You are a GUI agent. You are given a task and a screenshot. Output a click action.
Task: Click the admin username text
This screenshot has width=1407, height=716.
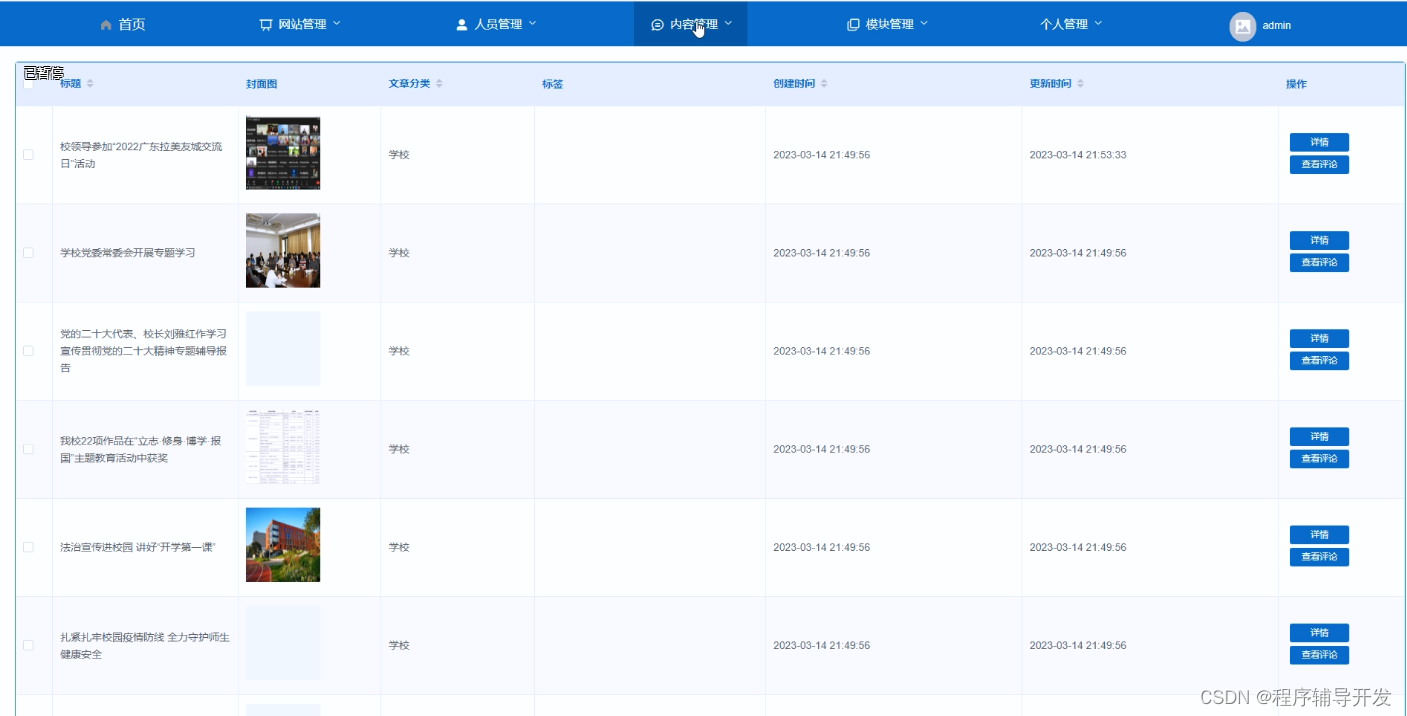pyautogui.click(x=1277, y=26)
